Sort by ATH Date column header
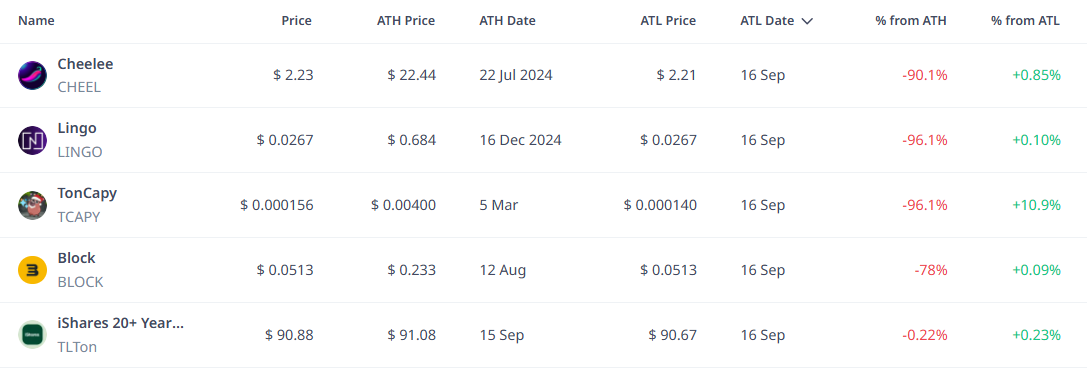This screenshot has width=1087, height=368. pyautogui.click(x=507, y=21)
